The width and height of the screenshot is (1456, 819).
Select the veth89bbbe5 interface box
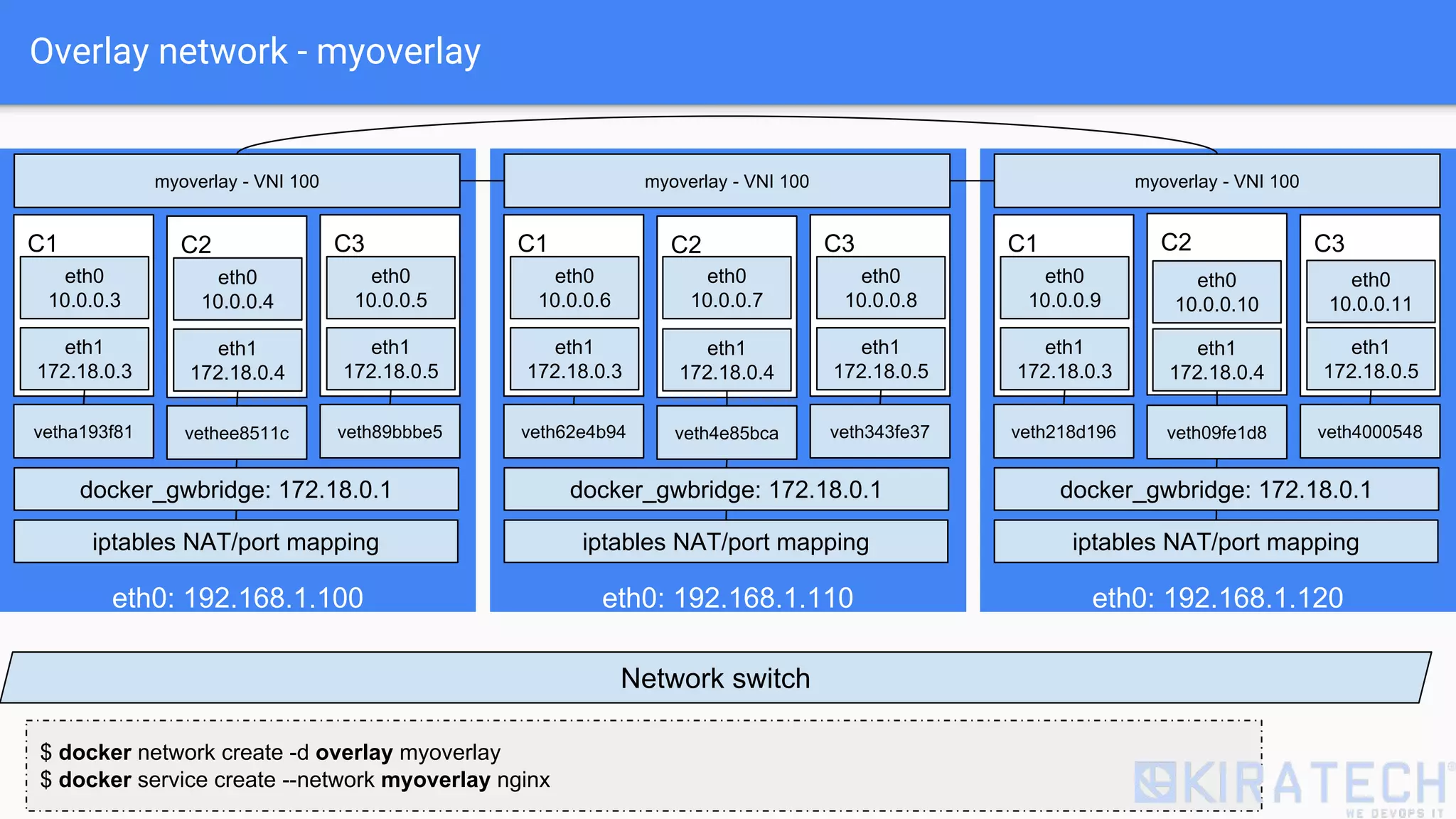[x=390, y=432]
